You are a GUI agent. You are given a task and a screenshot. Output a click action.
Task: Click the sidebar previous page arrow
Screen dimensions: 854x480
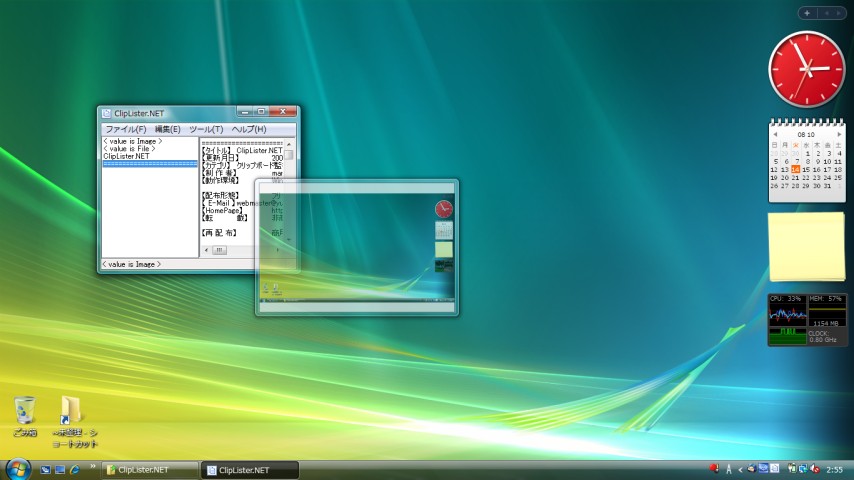[x=826, y=13]
